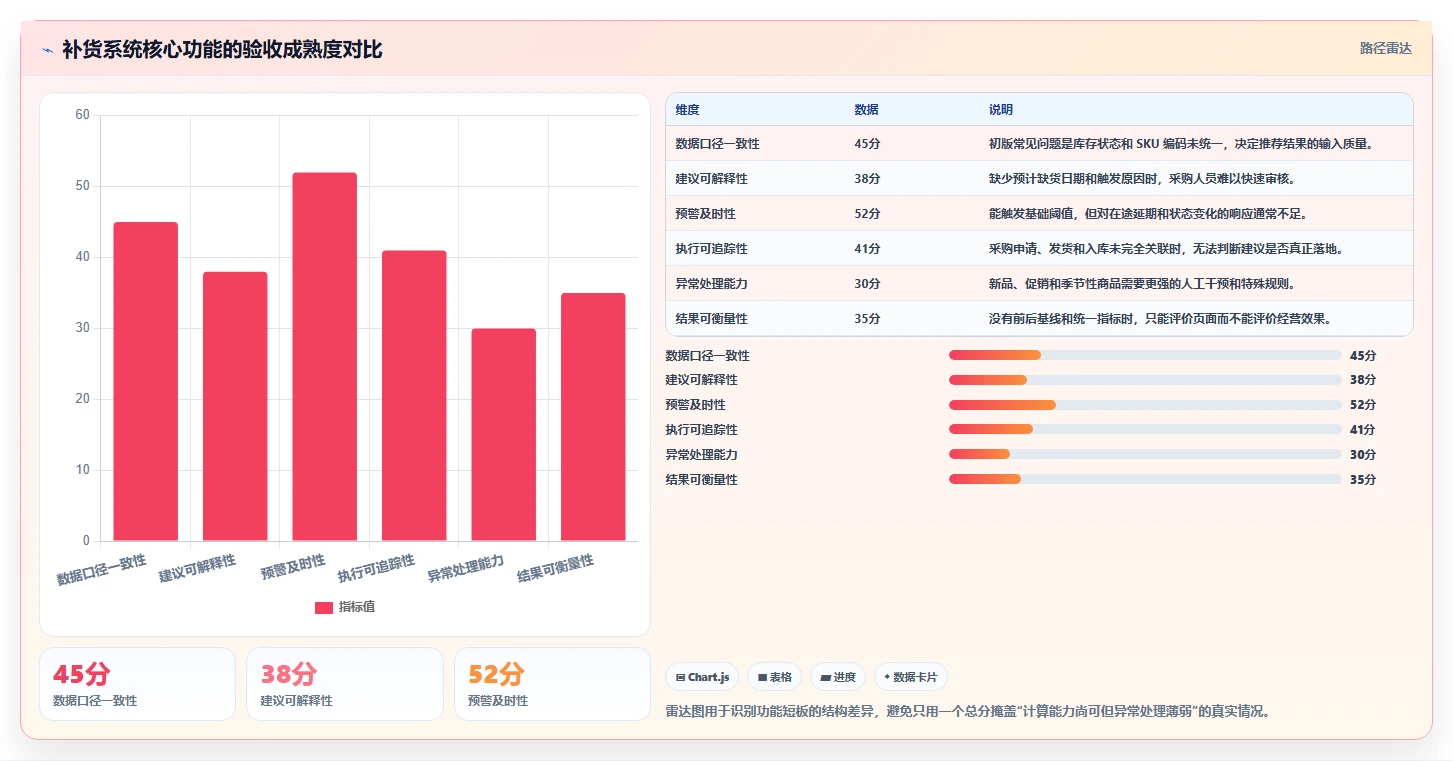The width and height of the screenshot is (1453, 761).
Task: Click the 进度 tag chip
Action: pos(838,677)
